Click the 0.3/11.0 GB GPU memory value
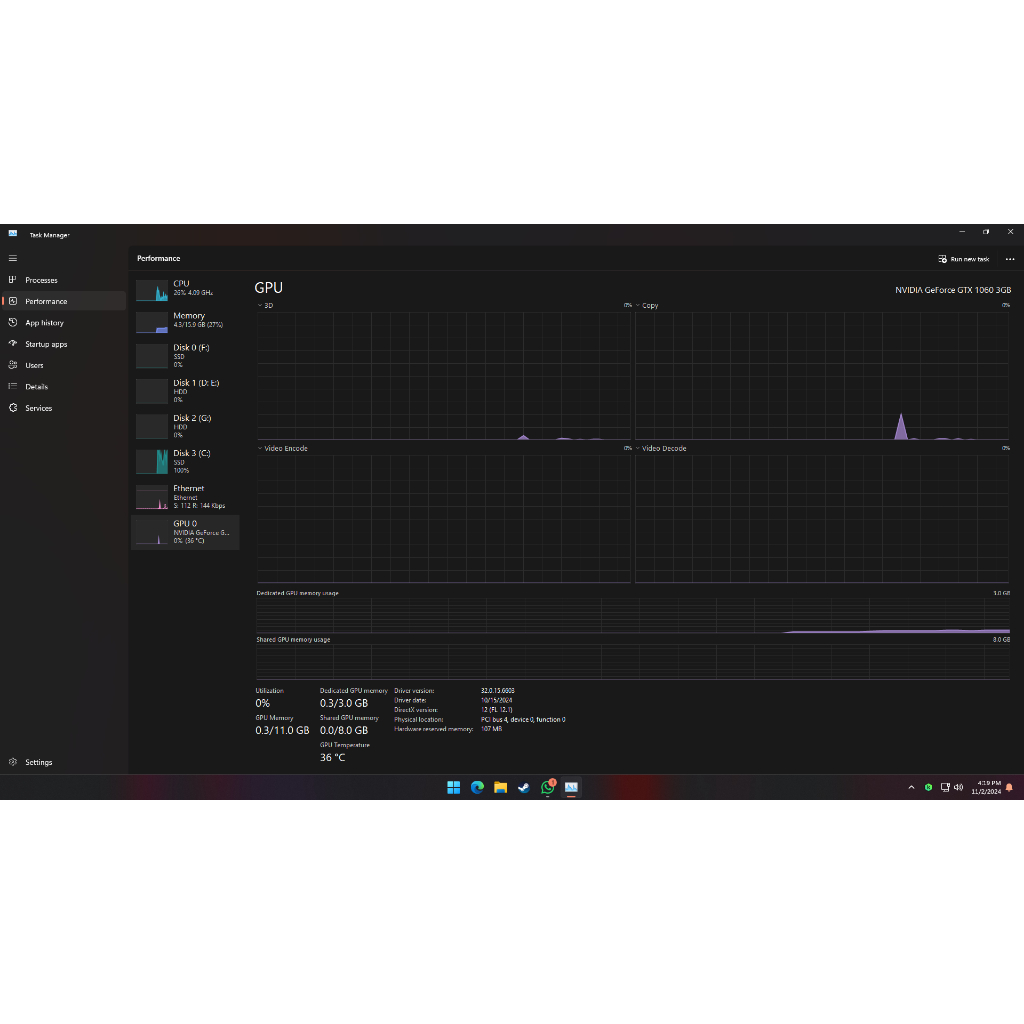The height and width of the screenshot is (1024, 1024). tap(282, 731)
